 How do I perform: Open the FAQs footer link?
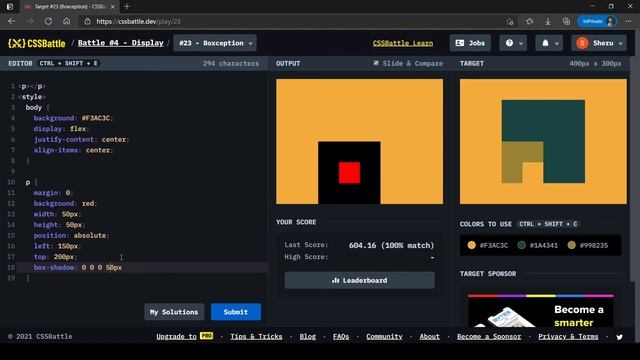(341, 337)
